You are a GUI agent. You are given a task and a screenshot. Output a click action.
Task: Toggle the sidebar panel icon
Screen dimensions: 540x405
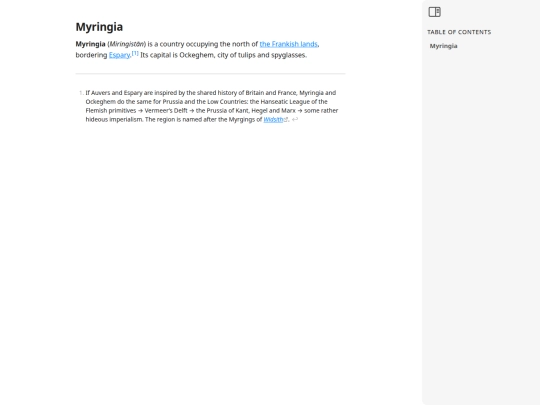pos(434,12)
